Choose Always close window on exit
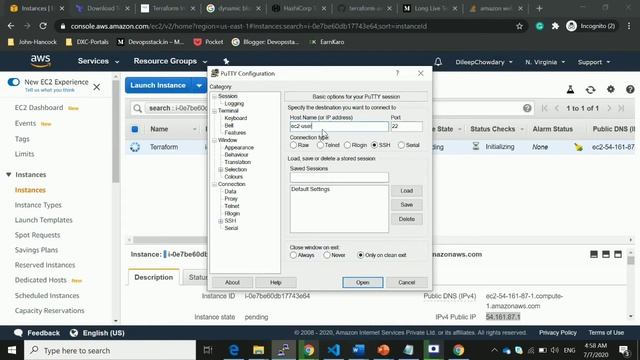 [293, 255]
